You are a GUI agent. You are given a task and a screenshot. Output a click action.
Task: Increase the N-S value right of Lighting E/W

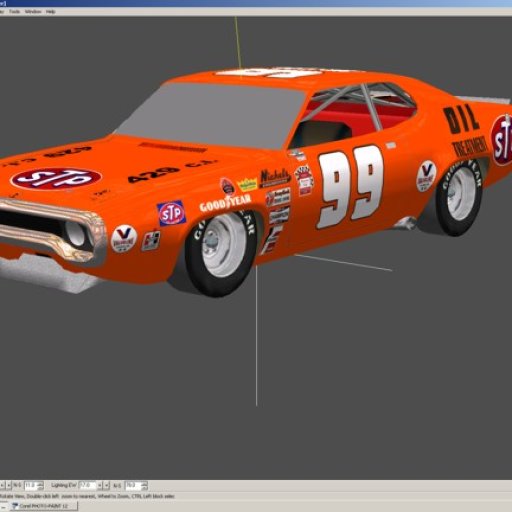[x=145, y=483]
